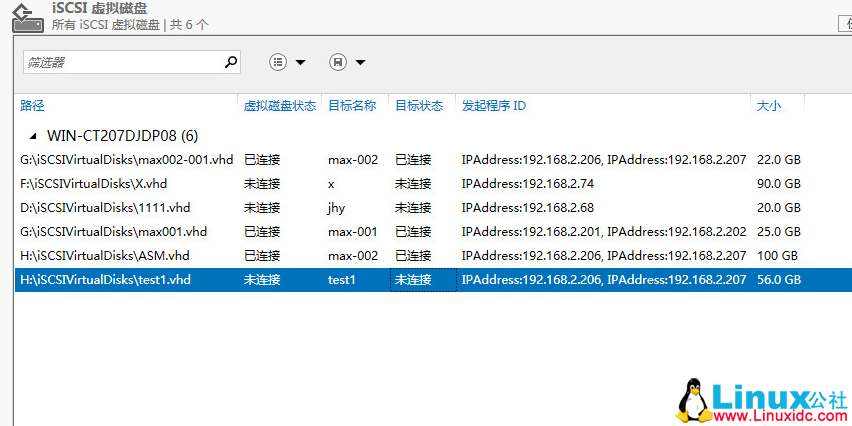Expand the list options dropdown arrow
Viewport: 852px width, 426px height.
coord(300,62)
